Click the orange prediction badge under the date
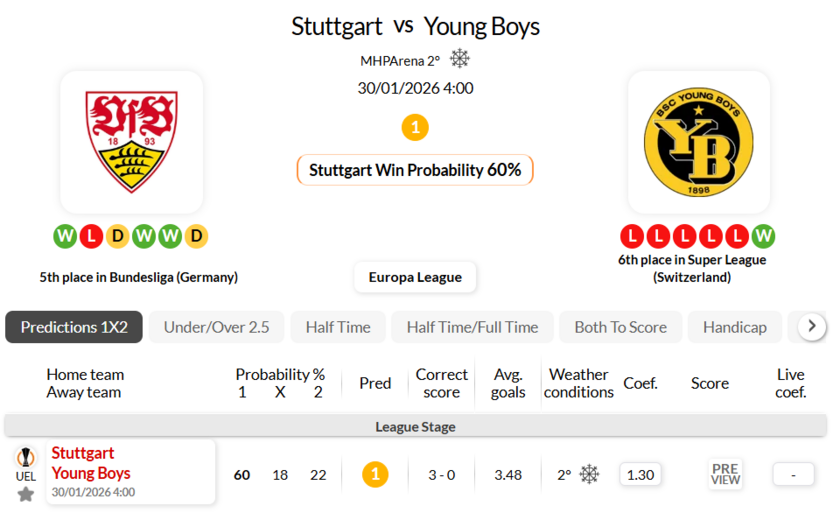Screen dimensions: 840x513 click(415, 128)
